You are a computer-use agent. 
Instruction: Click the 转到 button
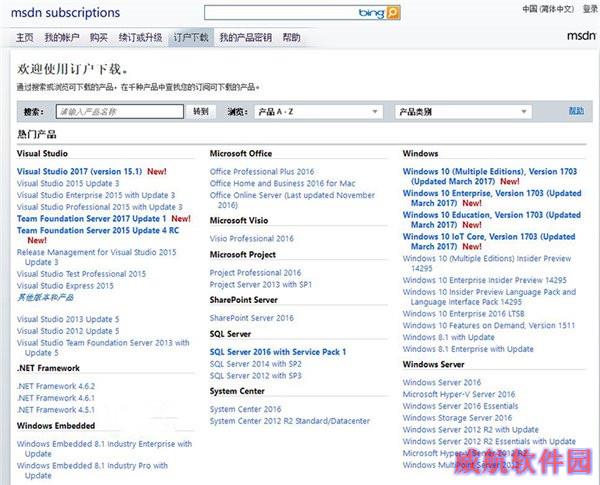click(201, 112)
